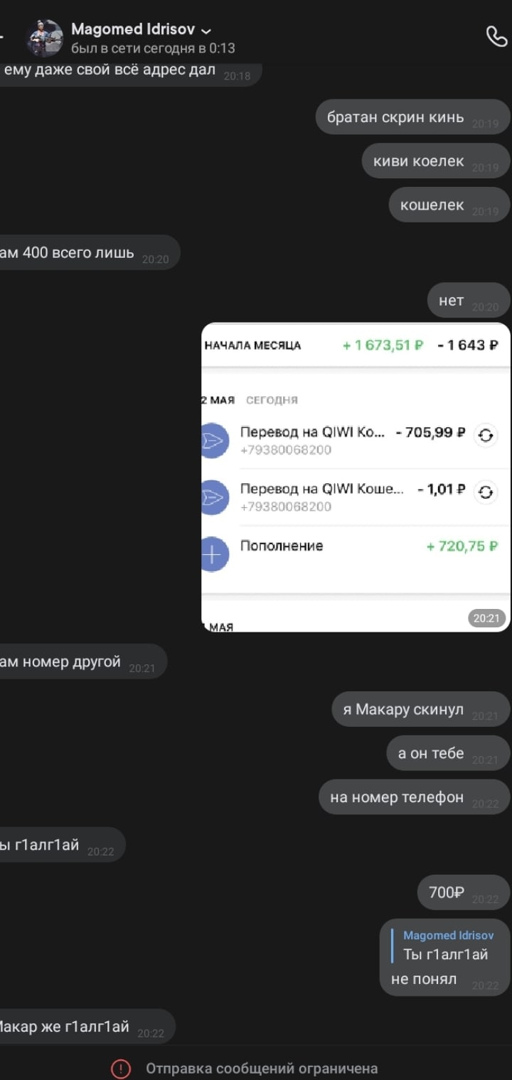Select the '700₽' message bubble
The width and height of the screenshot is (512, 1080).
coord(464,893)
